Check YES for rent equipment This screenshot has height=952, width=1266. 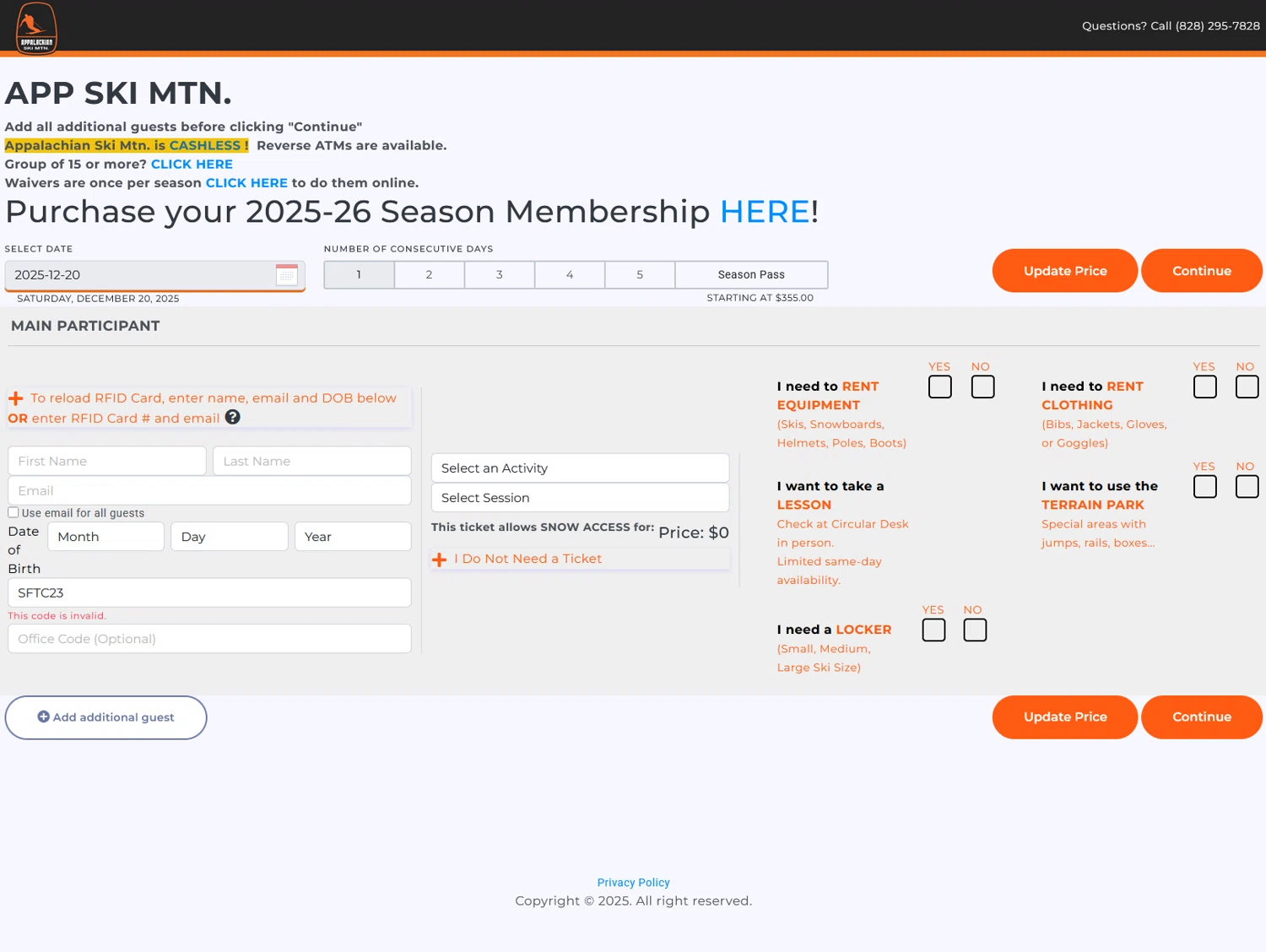939,387
